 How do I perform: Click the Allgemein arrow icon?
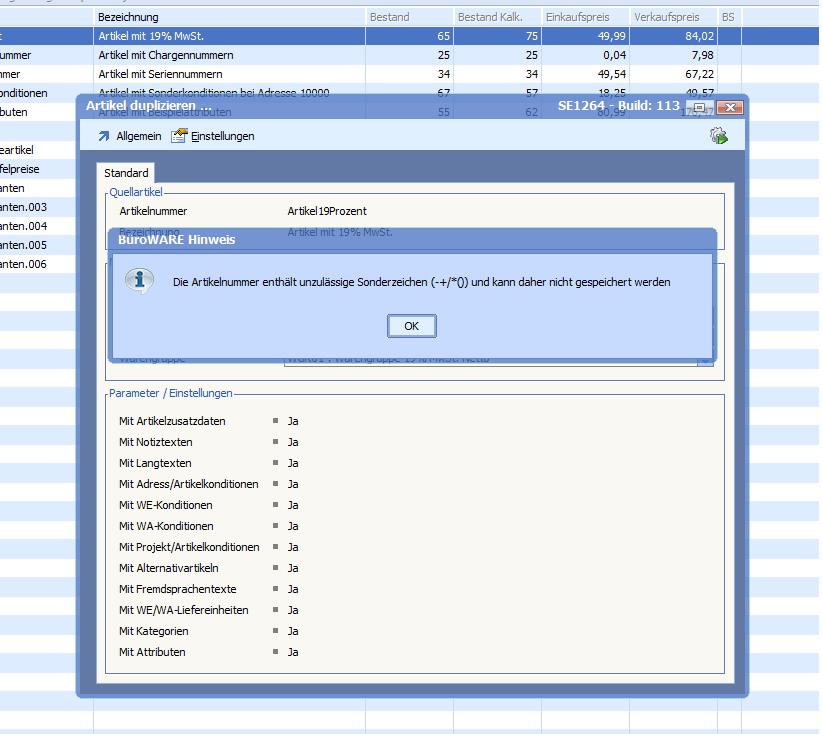[x=103, y=136]
